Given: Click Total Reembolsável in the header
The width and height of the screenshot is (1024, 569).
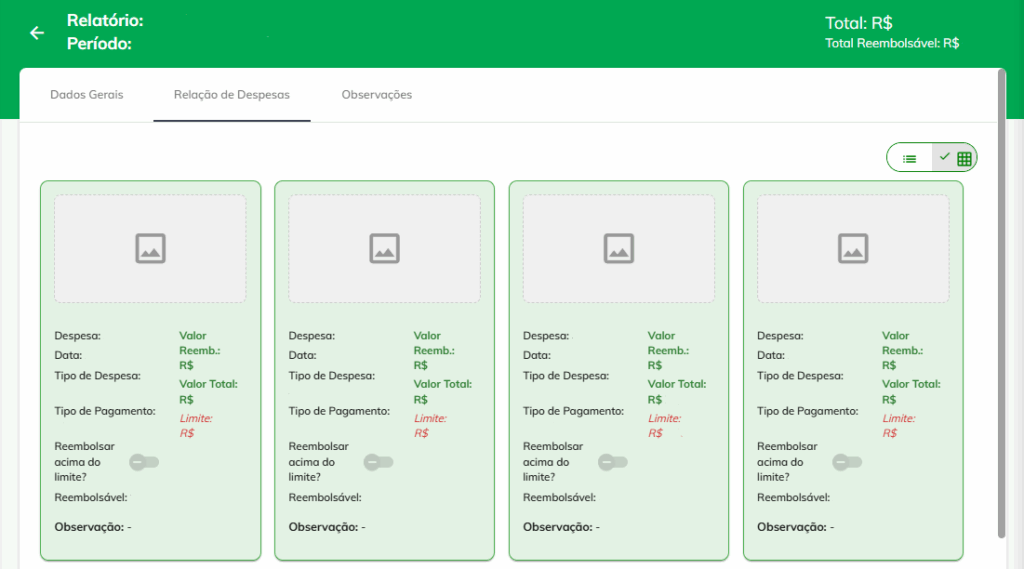Looking at the screenshot, I should pos(891,44).
